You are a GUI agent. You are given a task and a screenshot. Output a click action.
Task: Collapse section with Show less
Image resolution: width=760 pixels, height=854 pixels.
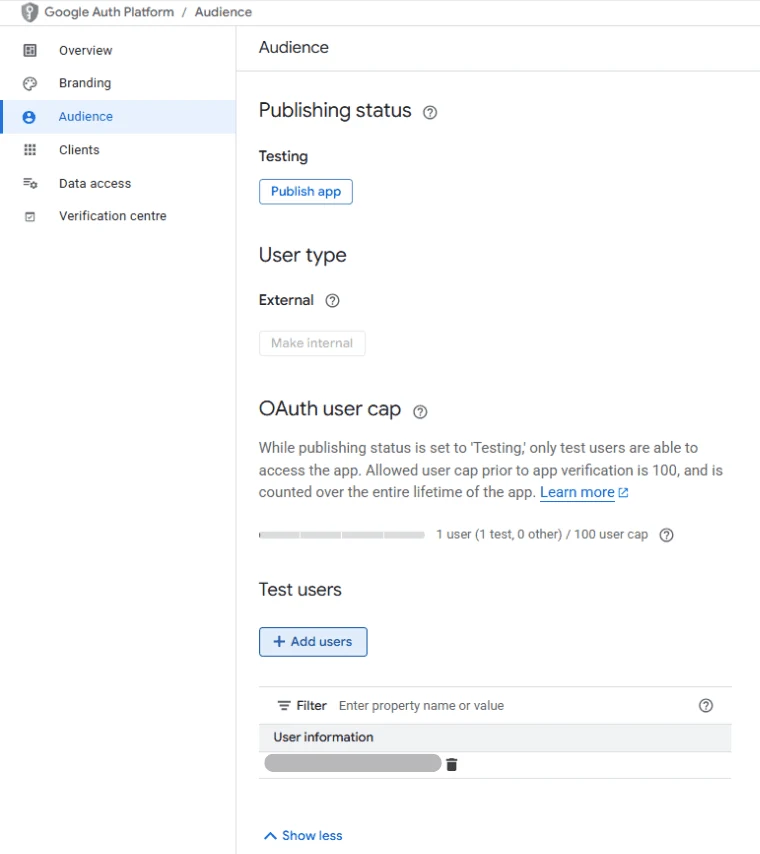tap(303, 835)
